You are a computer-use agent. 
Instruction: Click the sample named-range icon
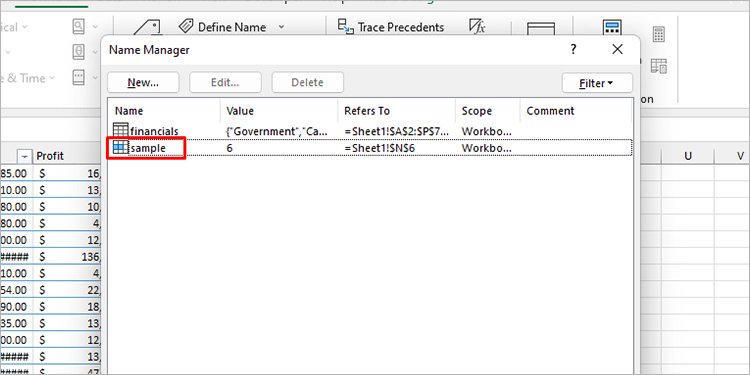[121, 148]
